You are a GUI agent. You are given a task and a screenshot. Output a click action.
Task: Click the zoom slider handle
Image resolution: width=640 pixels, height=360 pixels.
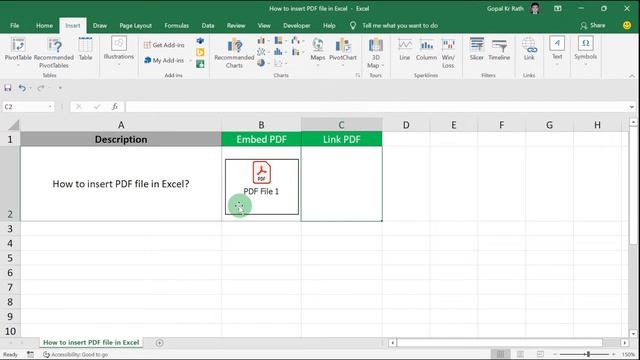click(588, 354)
